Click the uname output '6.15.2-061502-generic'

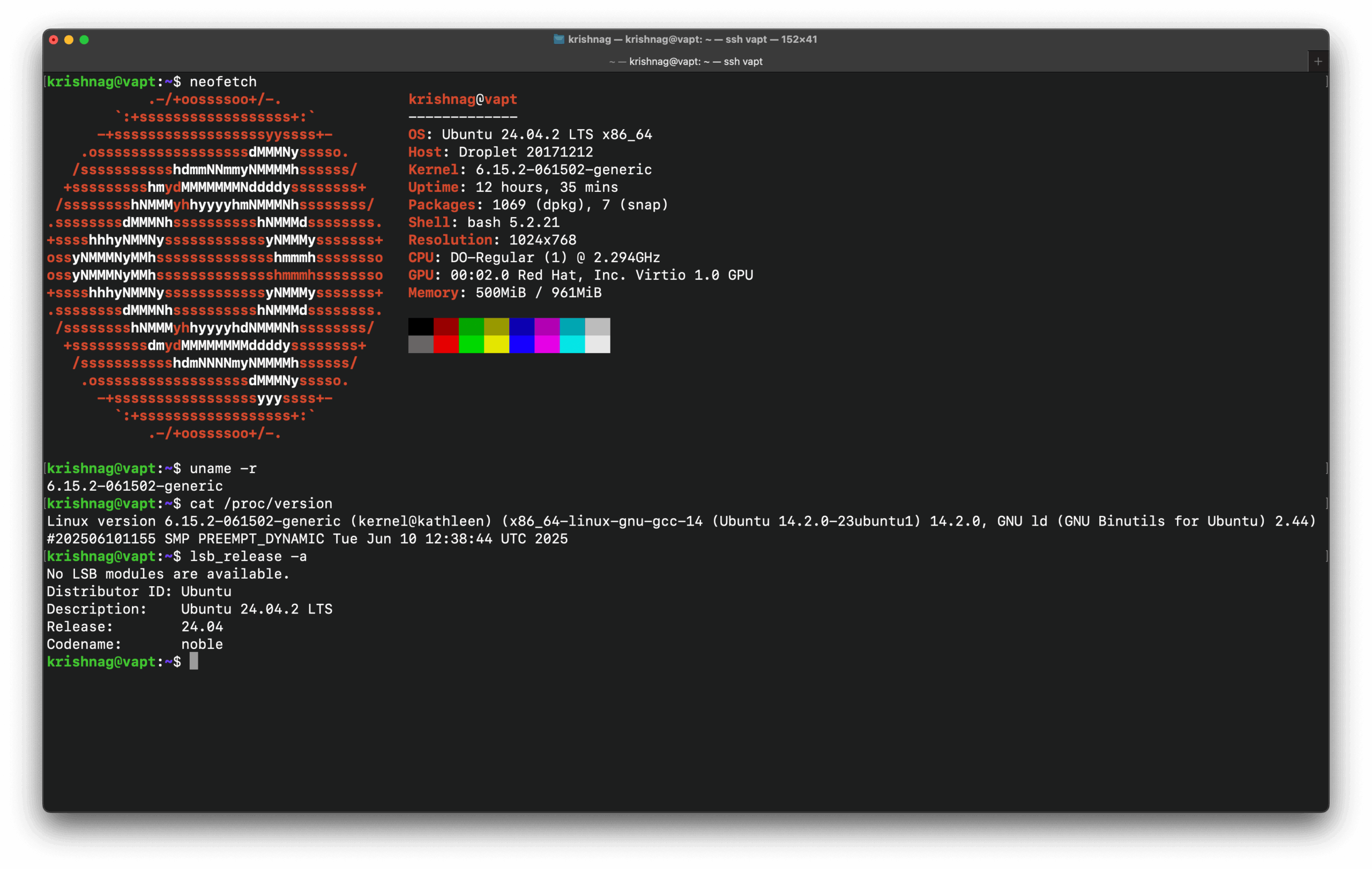[135, 486]
